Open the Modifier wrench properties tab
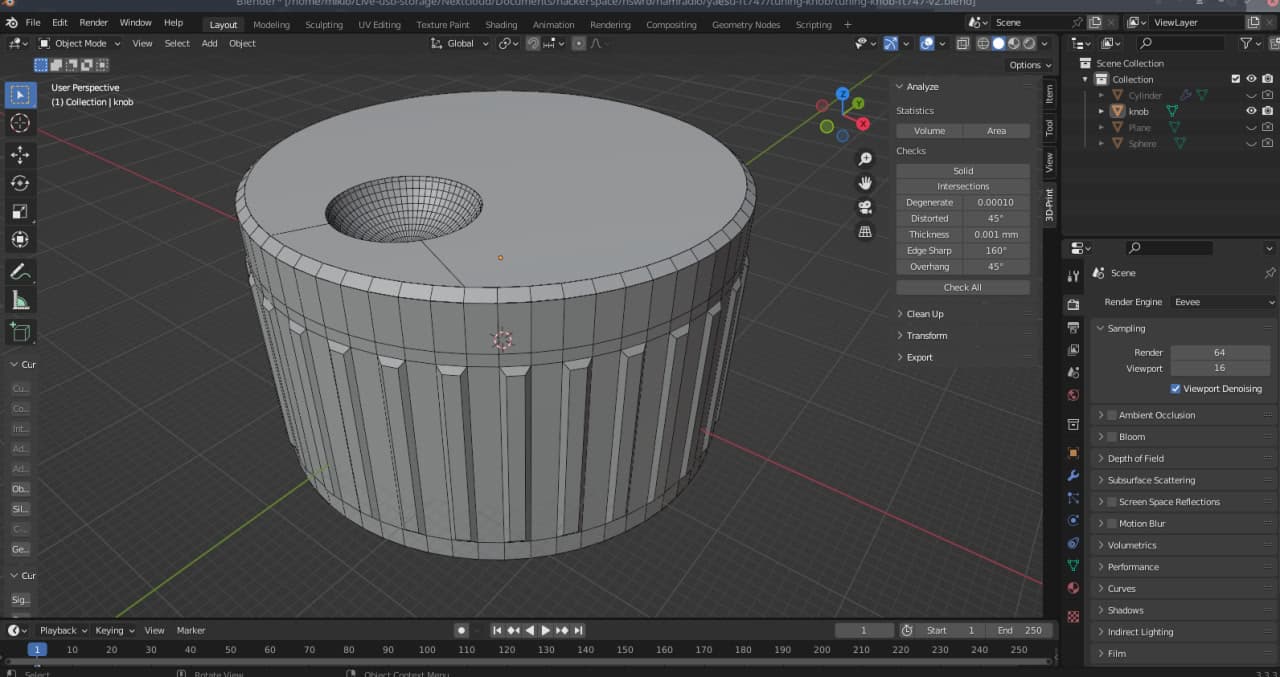The width and height of the screenshot is (1280, 677). tap(1073, 475)
